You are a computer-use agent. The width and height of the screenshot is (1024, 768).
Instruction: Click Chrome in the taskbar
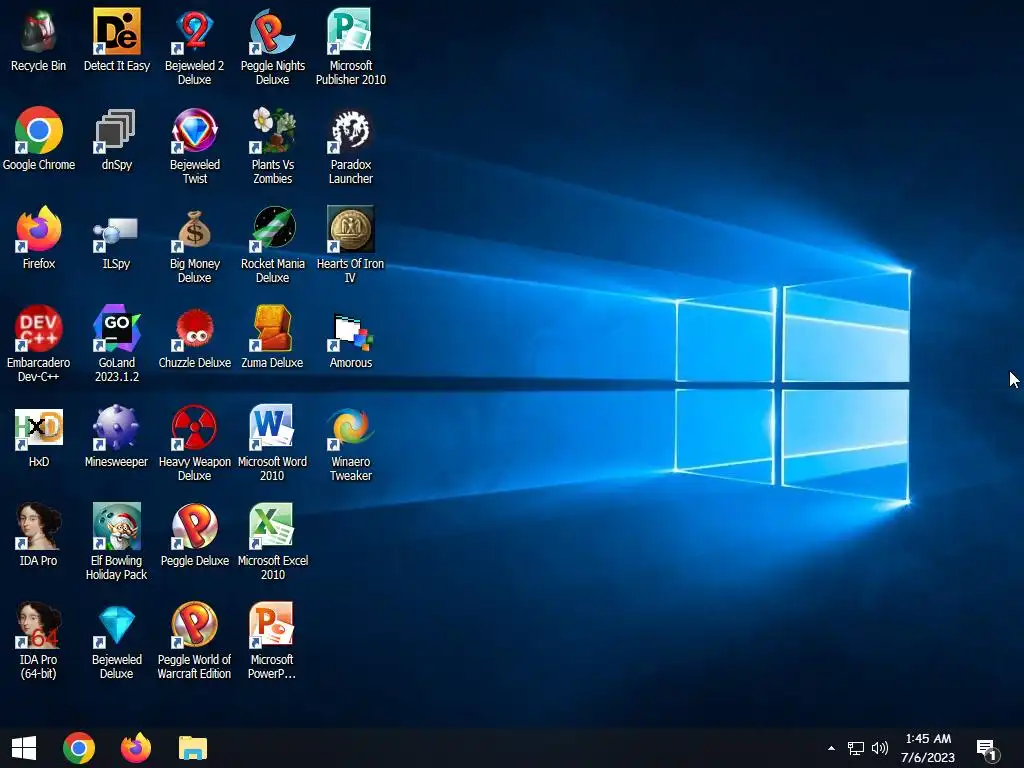[x=79, y=748]
